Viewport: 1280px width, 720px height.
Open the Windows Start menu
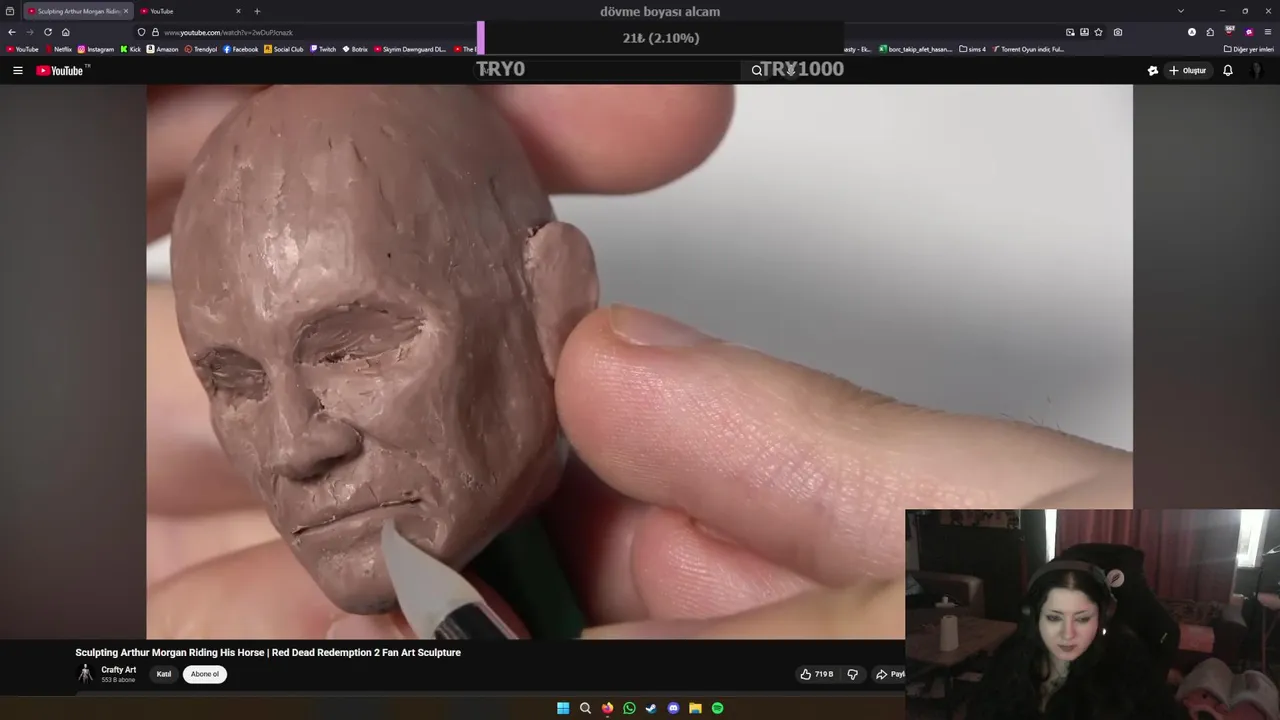point(563,708)
